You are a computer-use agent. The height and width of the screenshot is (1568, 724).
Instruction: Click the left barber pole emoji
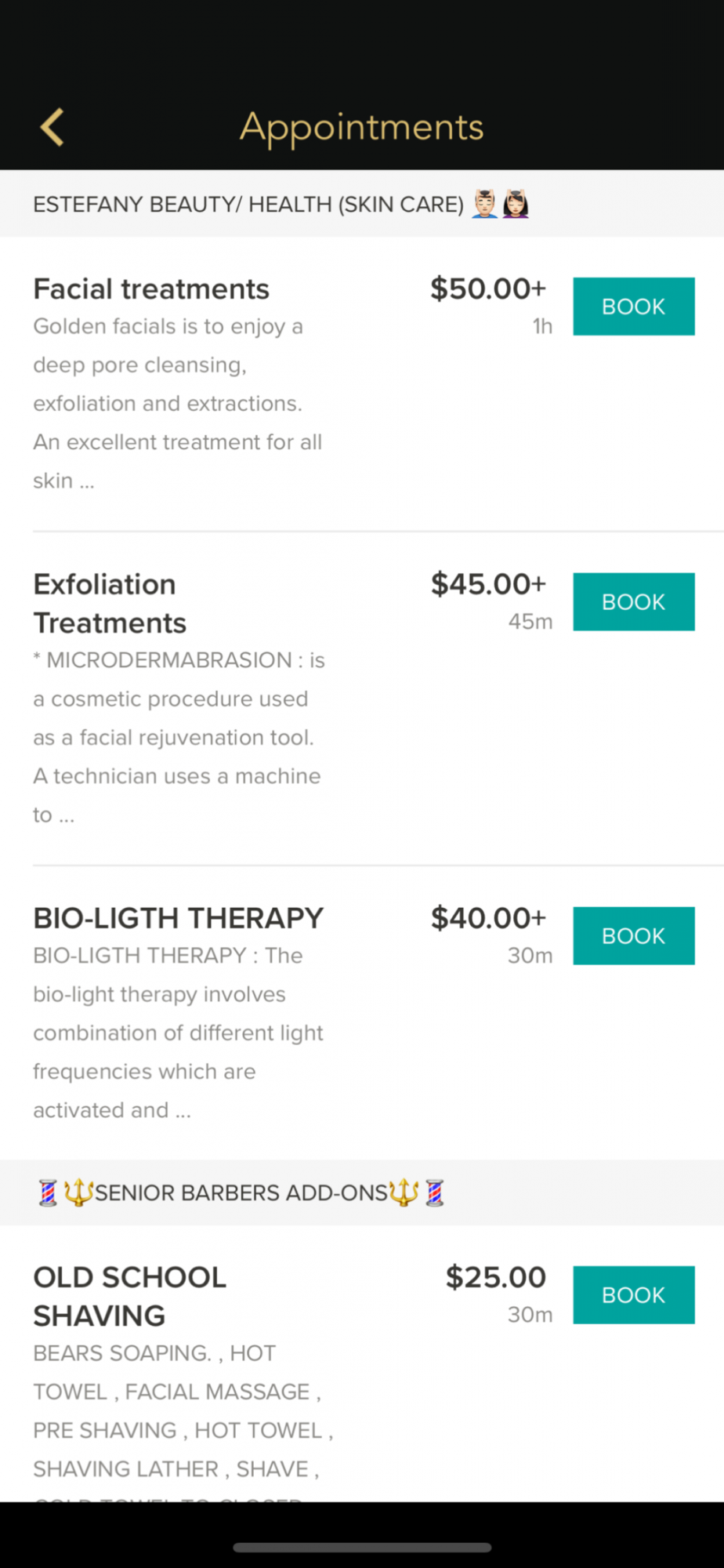[48, 1192]
